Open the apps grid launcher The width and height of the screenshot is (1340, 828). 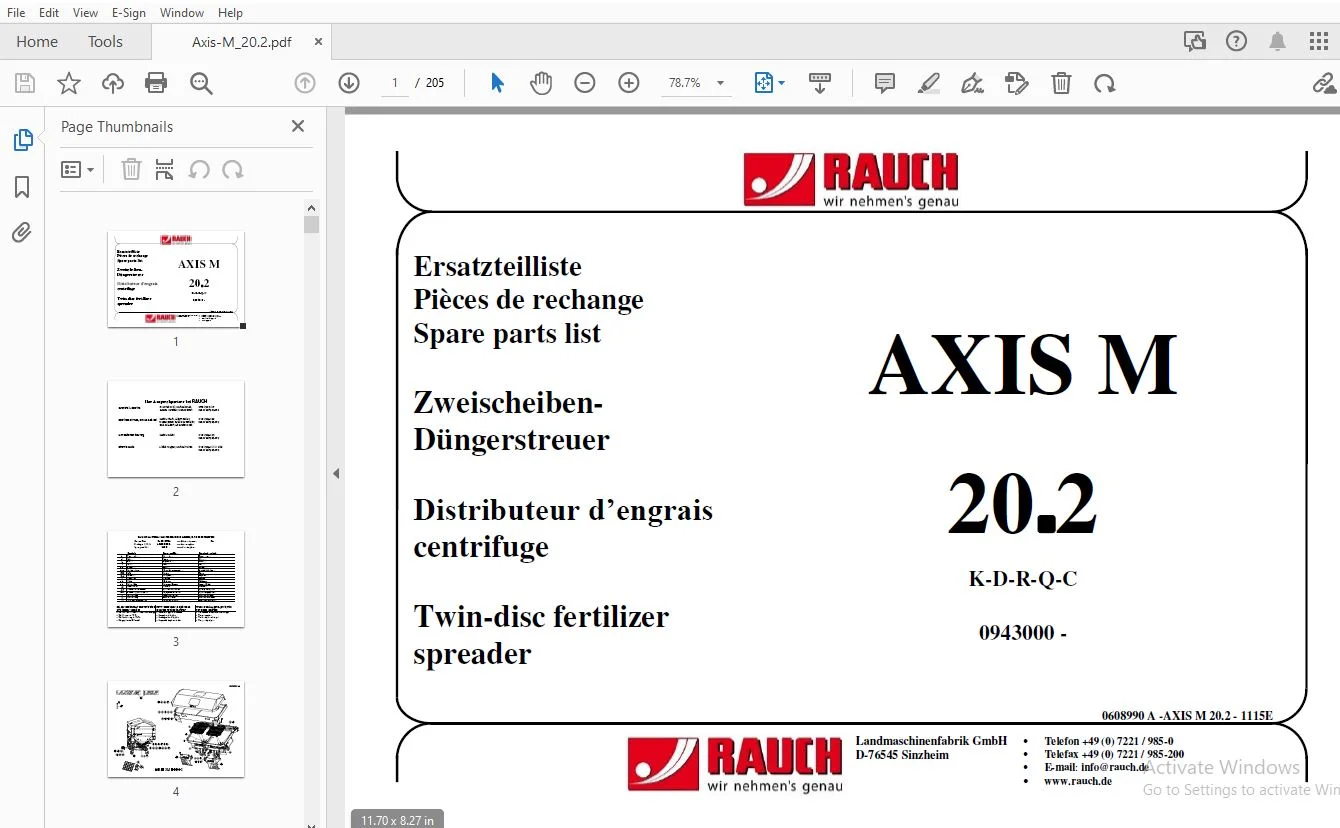[1319, 41]
